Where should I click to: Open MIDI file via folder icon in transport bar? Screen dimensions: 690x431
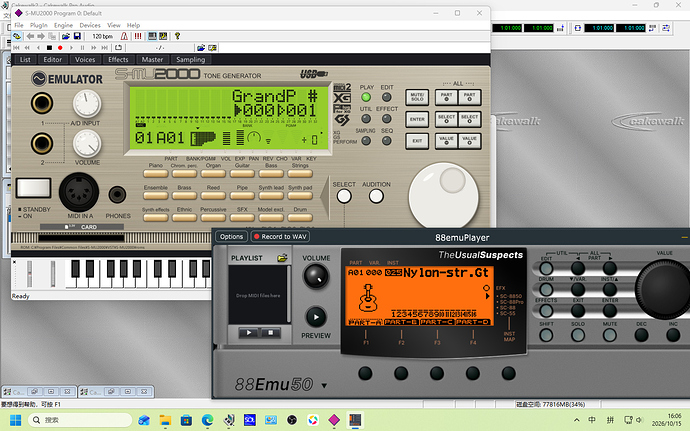tap(201, 48)
